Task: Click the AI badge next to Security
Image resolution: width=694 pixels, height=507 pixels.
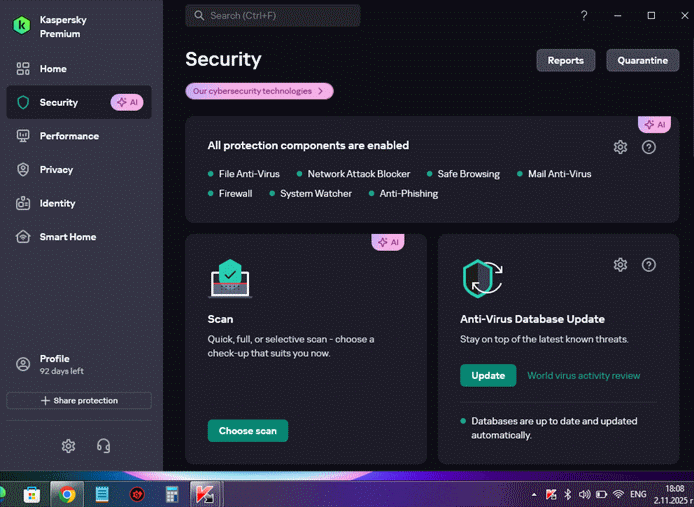Action: coord(127,102)
